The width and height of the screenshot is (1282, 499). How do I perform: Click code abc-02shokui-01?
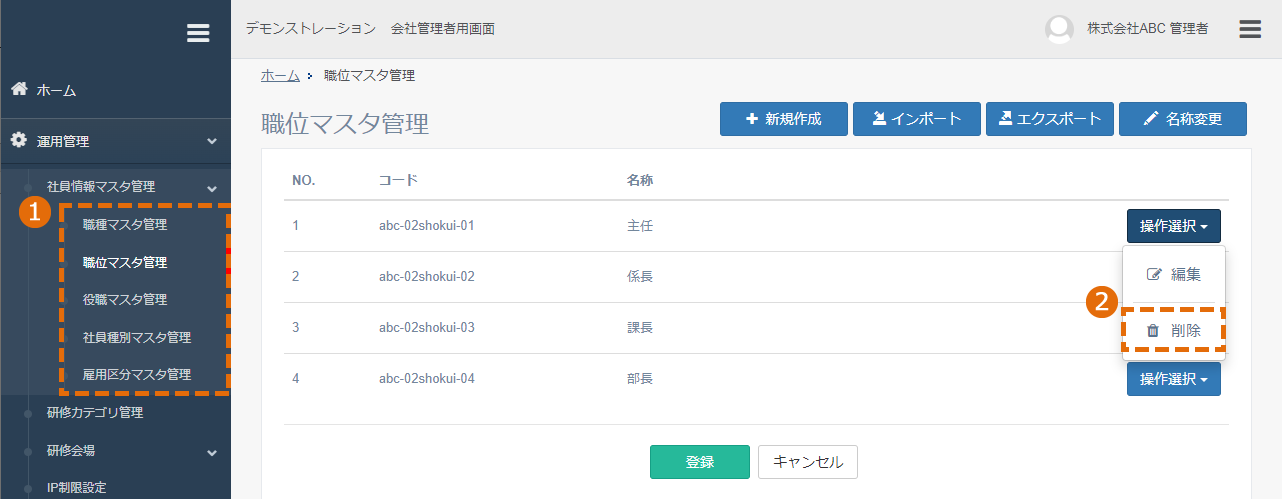coord(426,226)
